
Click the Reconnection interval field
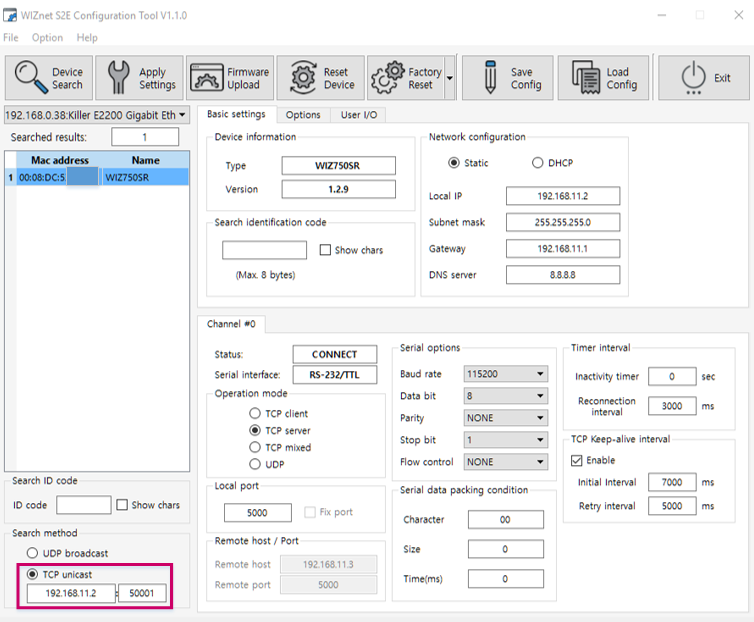pyautogui.click(x=672, y=406)
